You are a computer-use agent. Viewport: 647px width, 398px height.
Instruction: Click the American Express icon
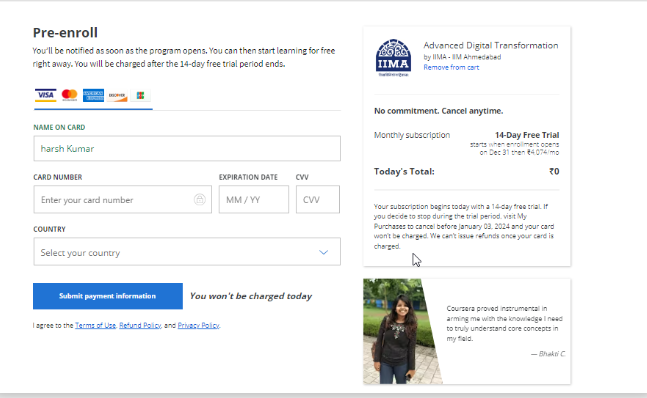coord(93,95)
